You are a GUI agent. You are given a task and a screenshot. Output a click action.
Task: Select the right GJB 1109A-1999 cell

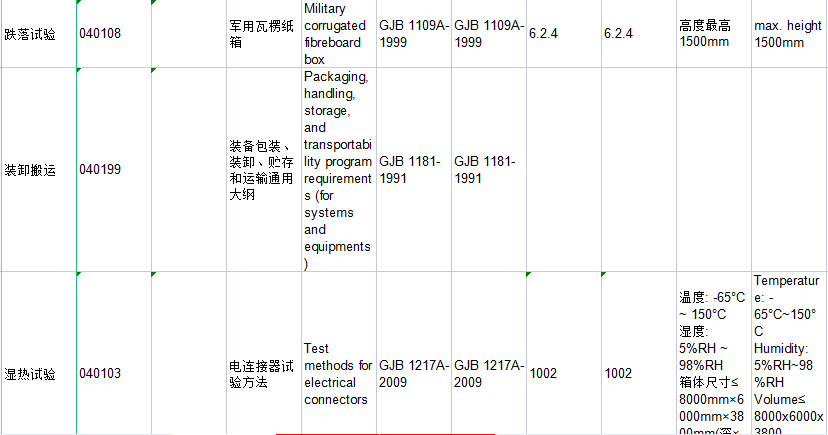click(489, 34)
